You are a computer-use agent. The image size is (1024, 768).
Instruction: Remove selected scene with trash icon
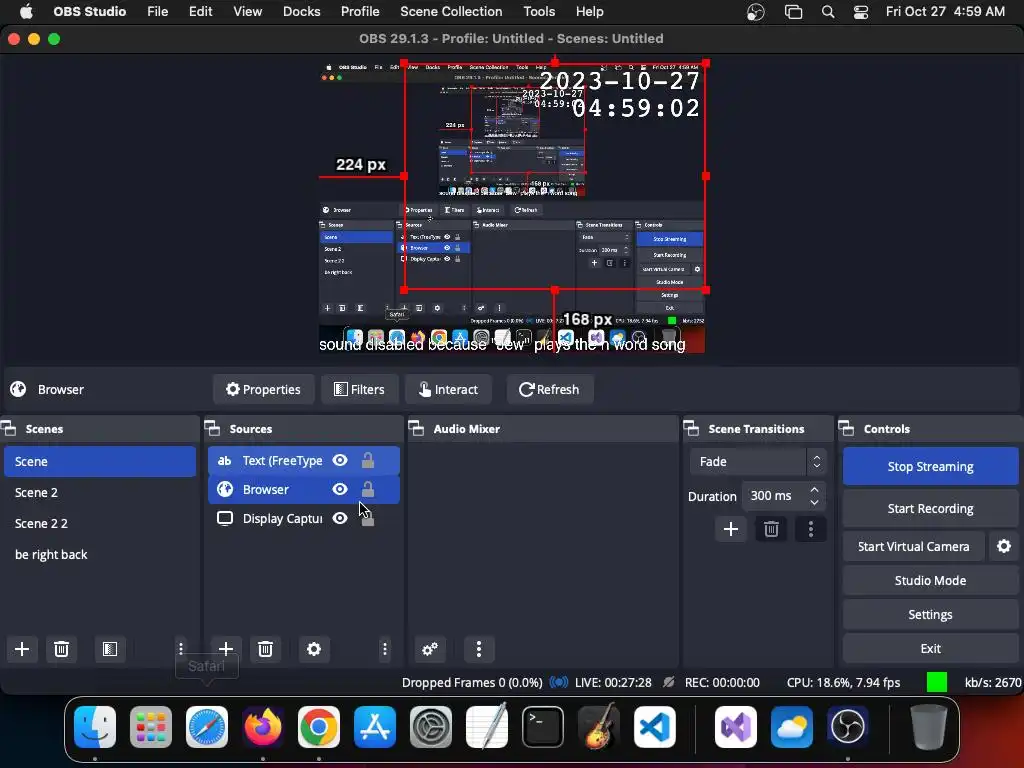point(61,649)
